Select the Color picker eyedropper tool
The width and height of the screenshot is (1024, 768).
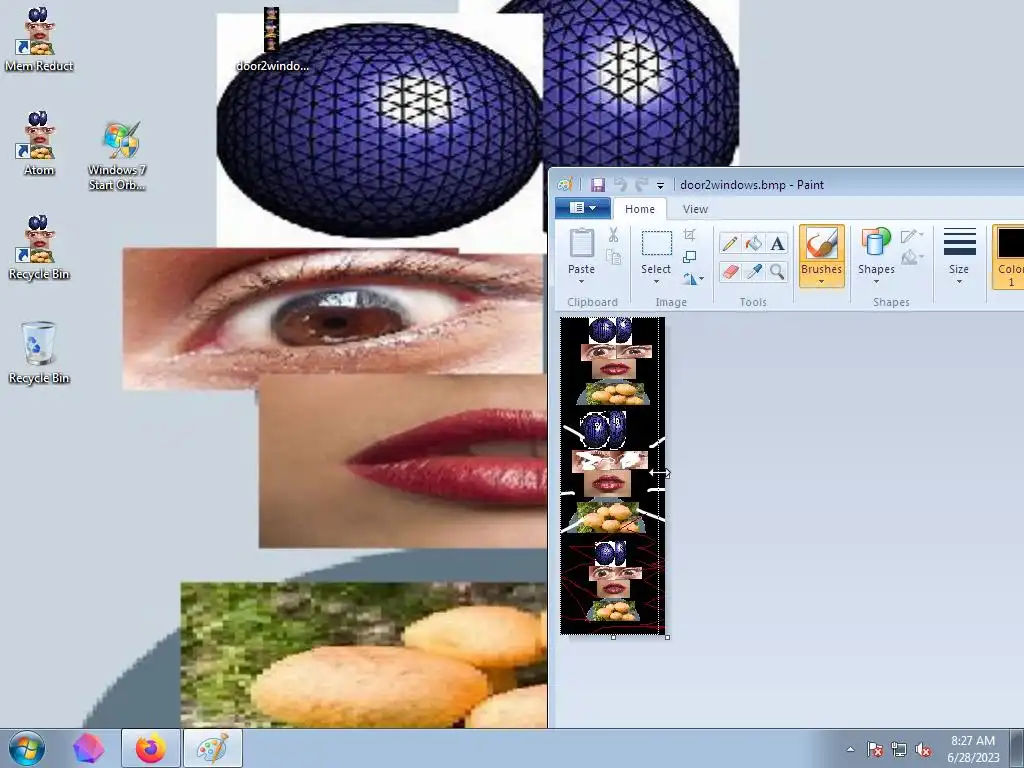(753, 271)
